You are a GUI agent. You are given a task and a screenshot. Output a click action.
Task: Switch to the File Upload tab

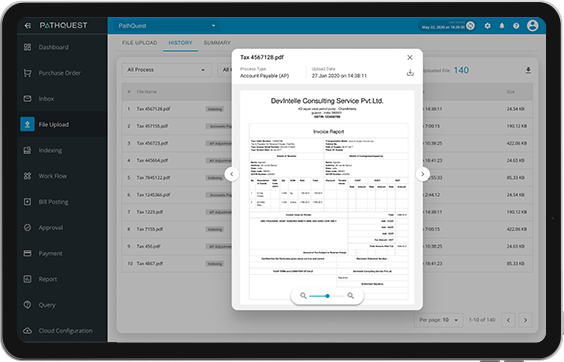coord(140,43)
